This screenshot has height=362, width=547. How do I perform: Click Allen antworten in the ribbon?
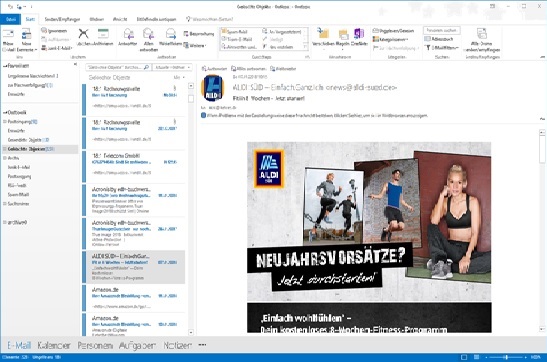(149, 39)
